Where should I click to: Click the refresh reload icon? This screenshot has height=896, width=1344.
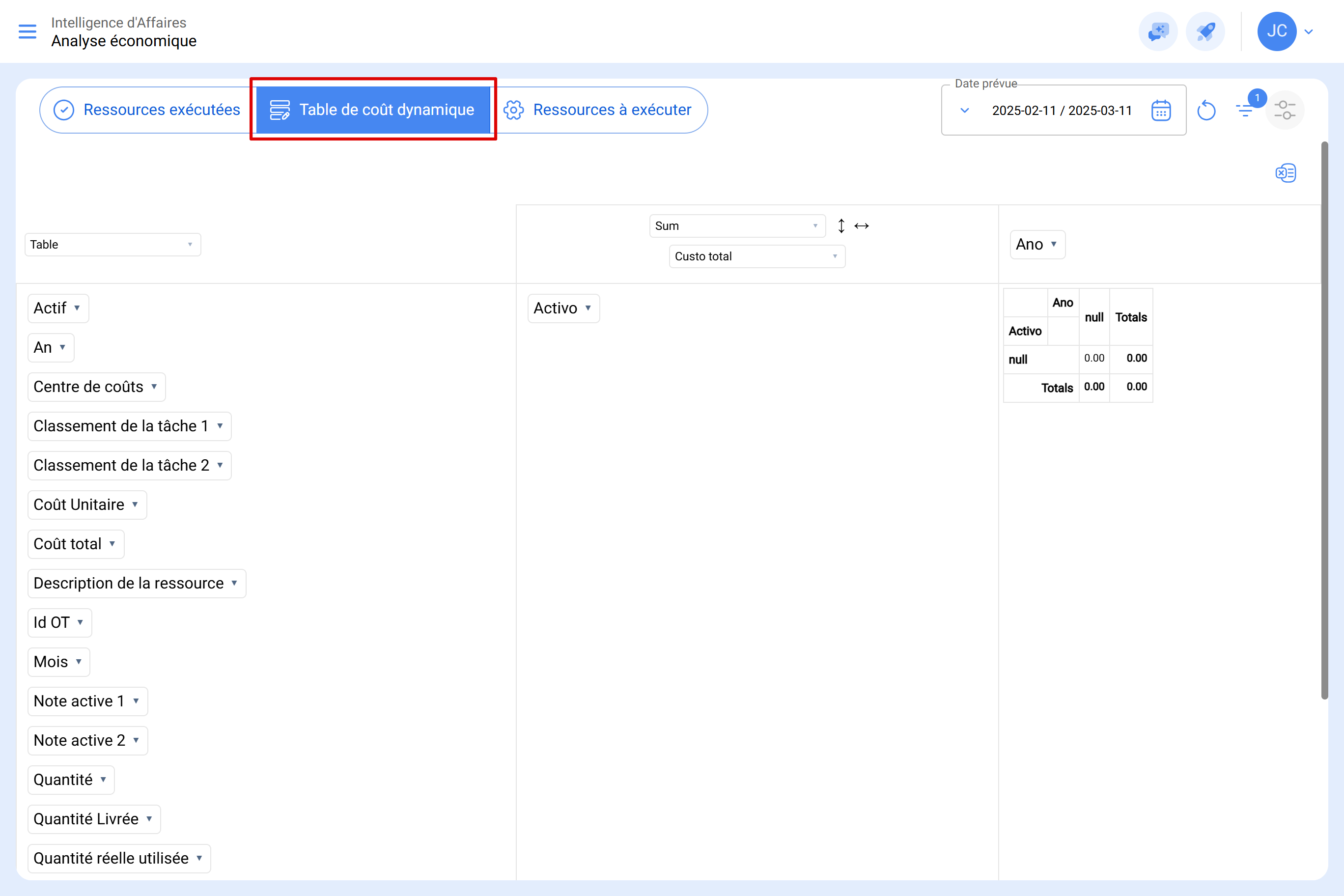click(x=1205, y=111)
